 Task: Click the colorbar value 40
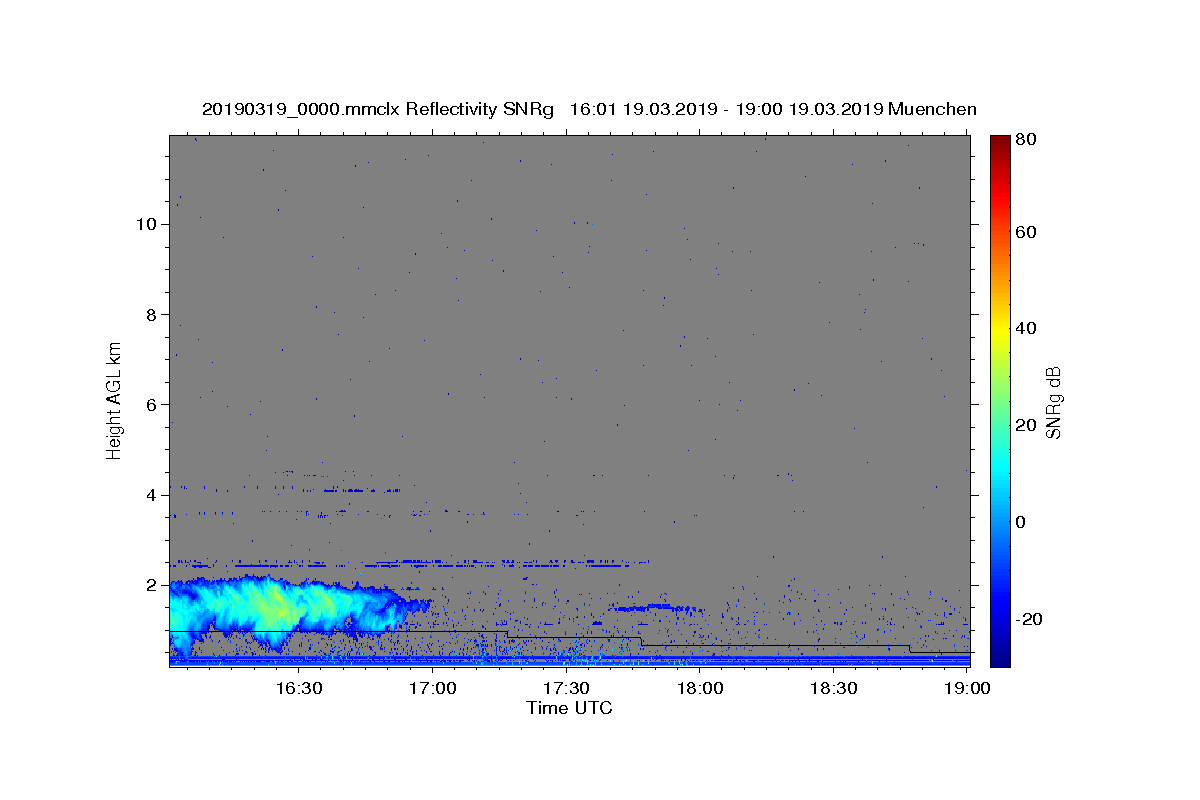point(1025,328)
